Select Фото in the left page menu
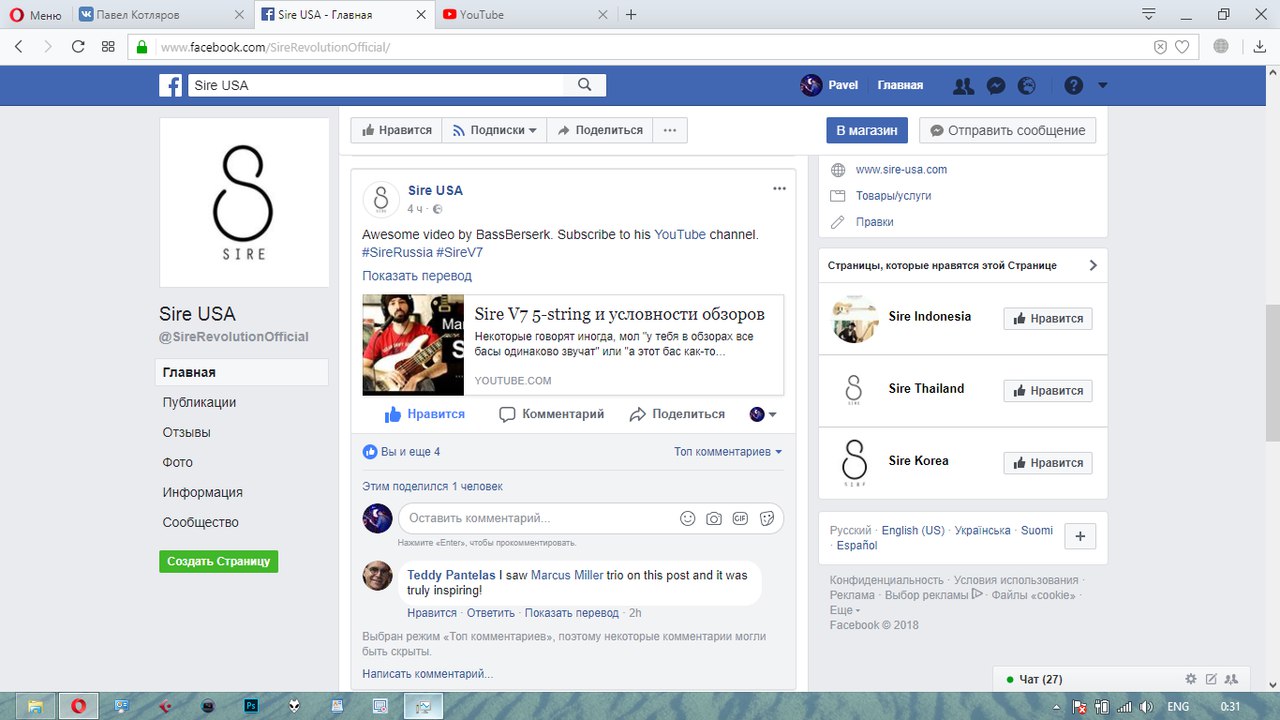 point(178,462)
